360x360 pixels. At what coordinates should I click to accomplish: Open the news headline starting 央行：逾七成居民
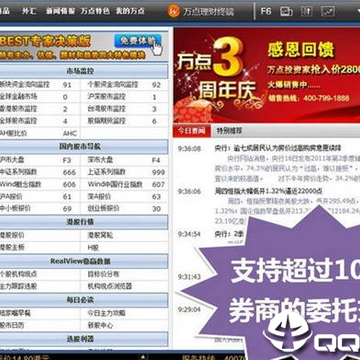(x=278, y=148)
